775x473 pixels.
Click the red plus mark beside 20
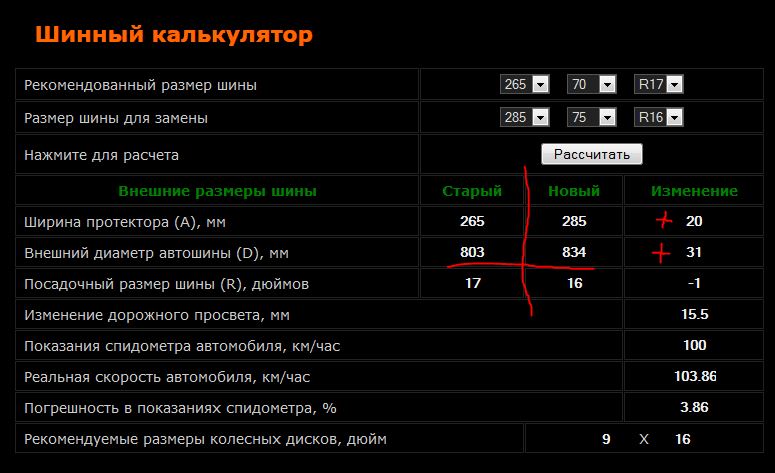[661, 221]
